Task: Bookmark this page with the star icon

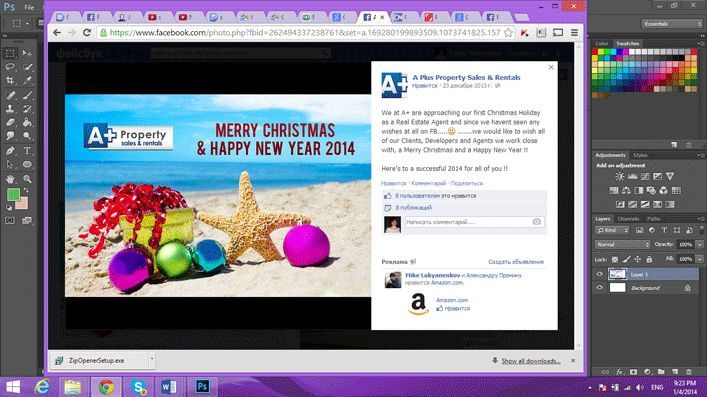Action: pos(508,32)
